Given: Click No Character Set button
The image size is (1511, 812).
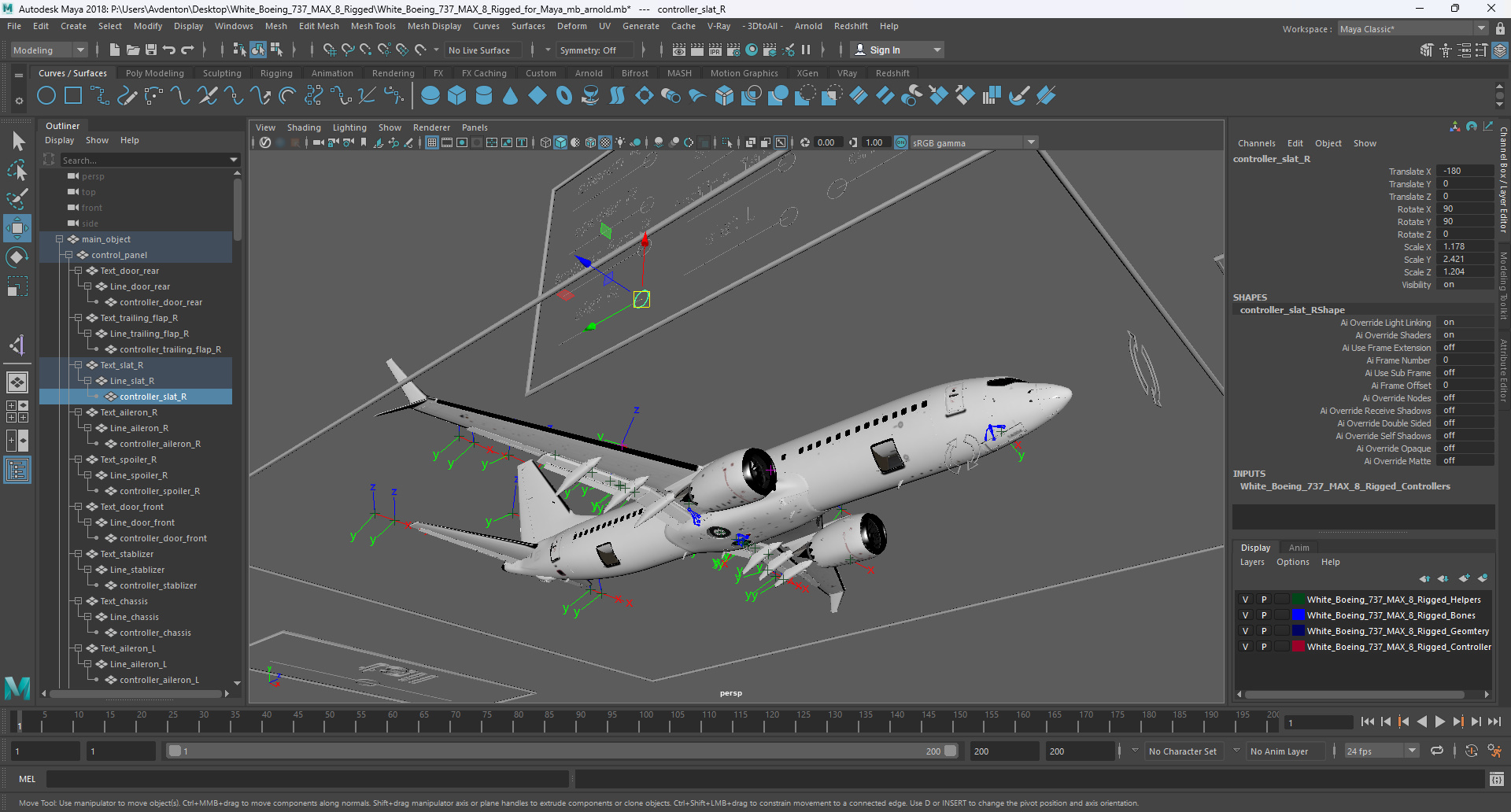Looking at the screenshot, I should tap(1182, 751).
